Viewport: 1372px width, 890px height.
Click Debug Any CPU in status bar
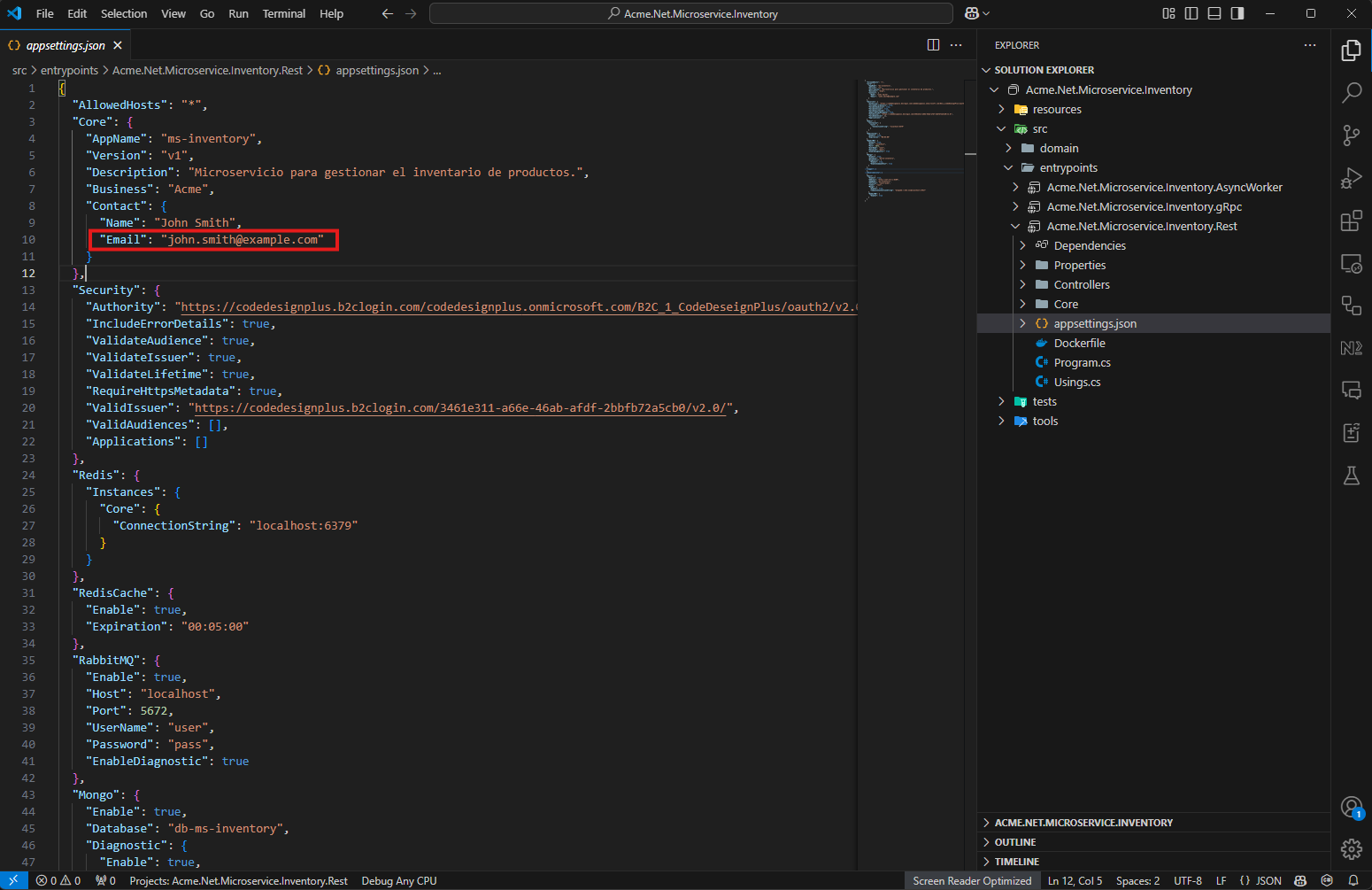[399, 880]
